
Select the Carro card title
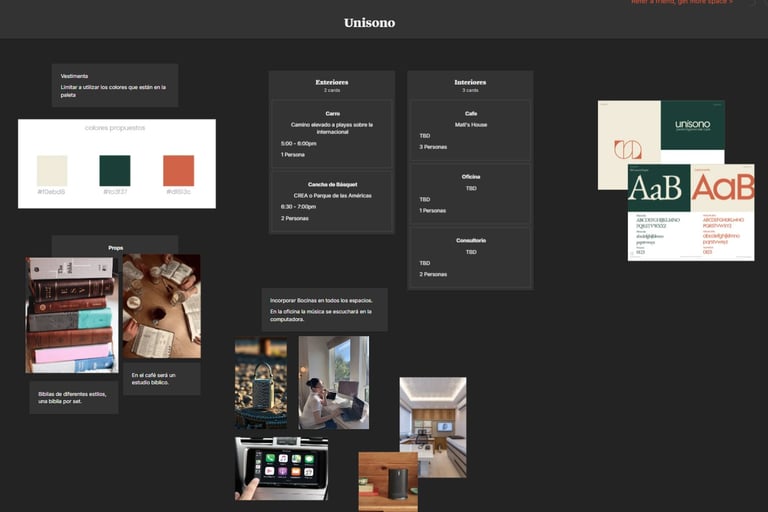(x=333, y=113)
